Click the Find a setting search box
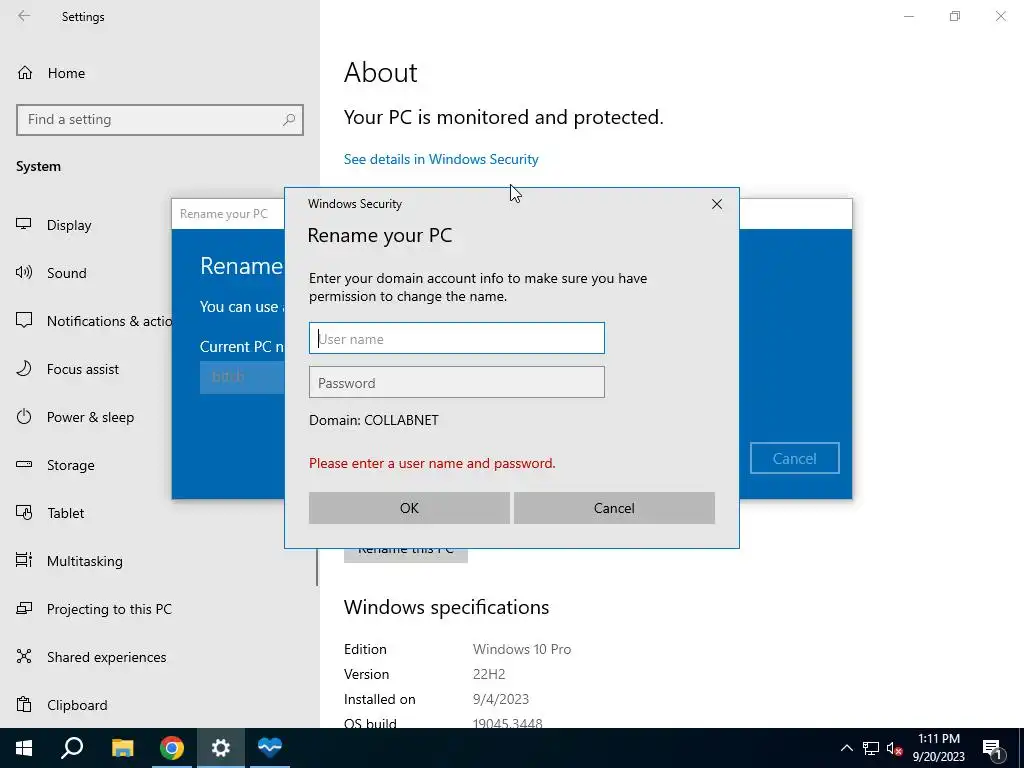Image resolution: width=1024 pixels, height=768 pixels. (x=159, y=120)
